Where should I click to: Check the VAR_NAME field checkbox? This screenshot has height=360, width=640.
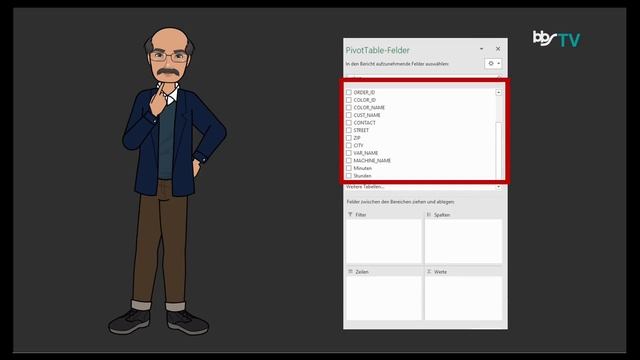tap(349, 153)
